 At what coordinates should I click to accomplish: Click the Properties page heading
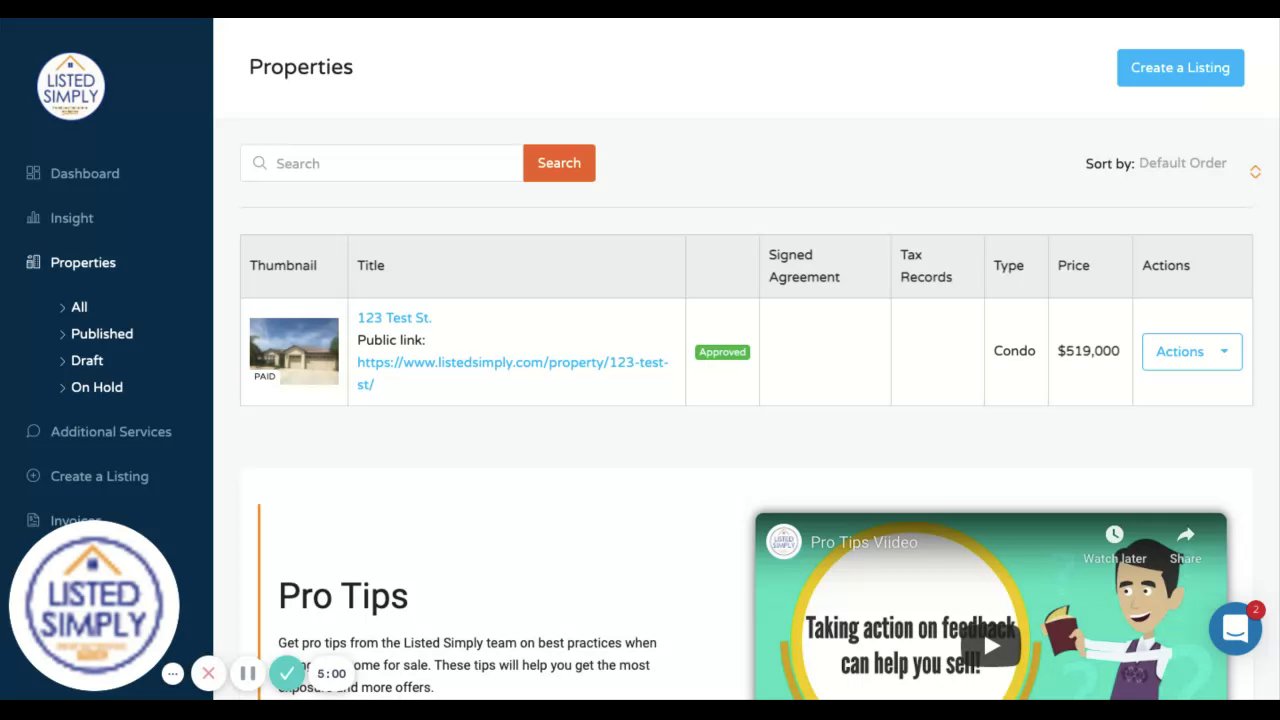[301, 67]
